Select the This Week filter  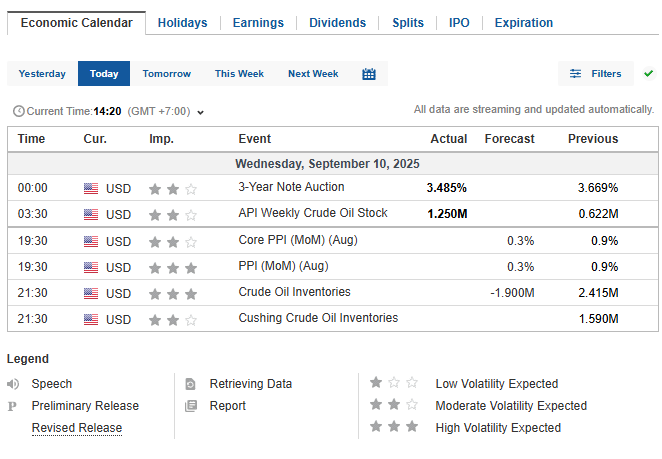(239, 74)
